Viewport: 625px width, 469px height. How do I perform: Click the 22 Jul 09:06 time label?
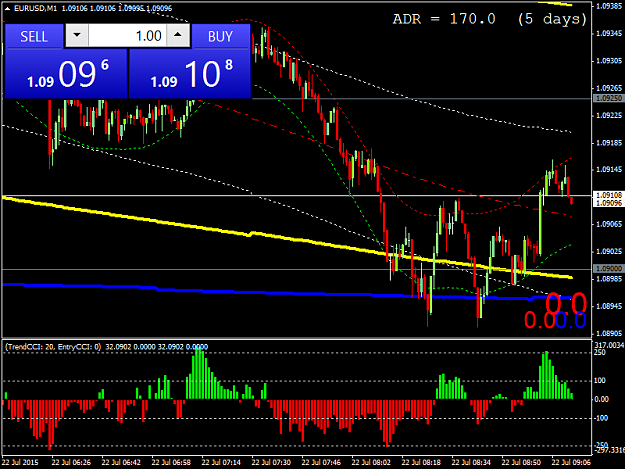click(571, 463)
